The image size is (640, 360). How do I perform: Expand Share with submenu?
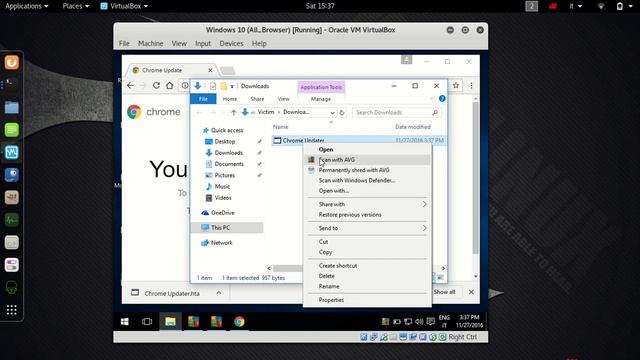[367, 204]
